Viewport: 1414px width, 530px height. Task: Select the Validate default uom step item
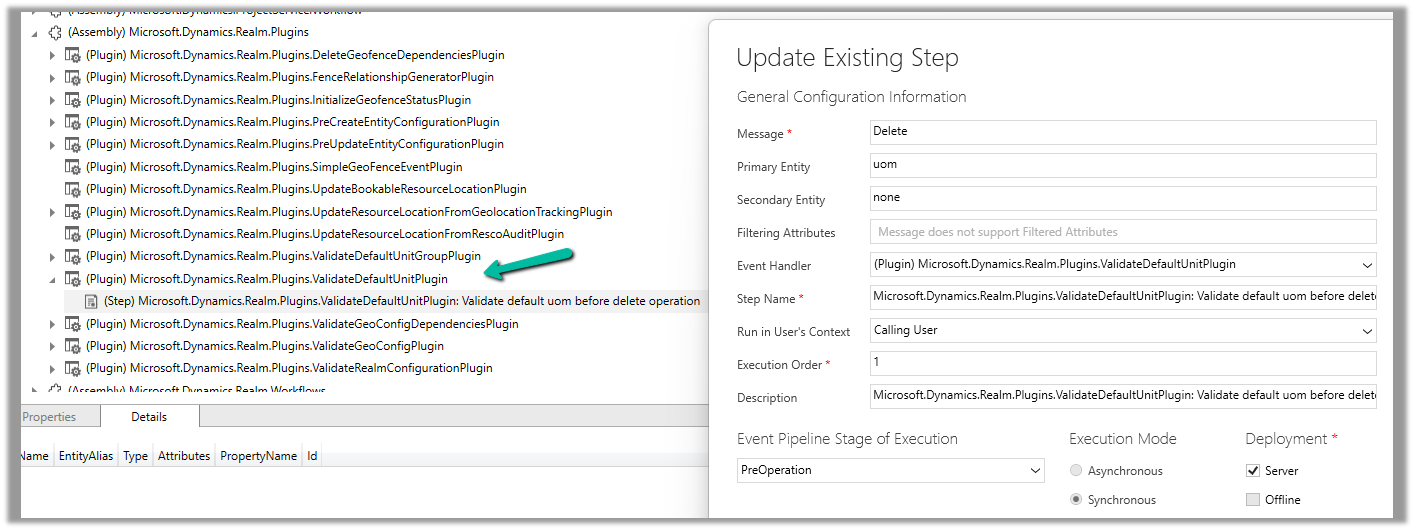[x=400, y=301]
